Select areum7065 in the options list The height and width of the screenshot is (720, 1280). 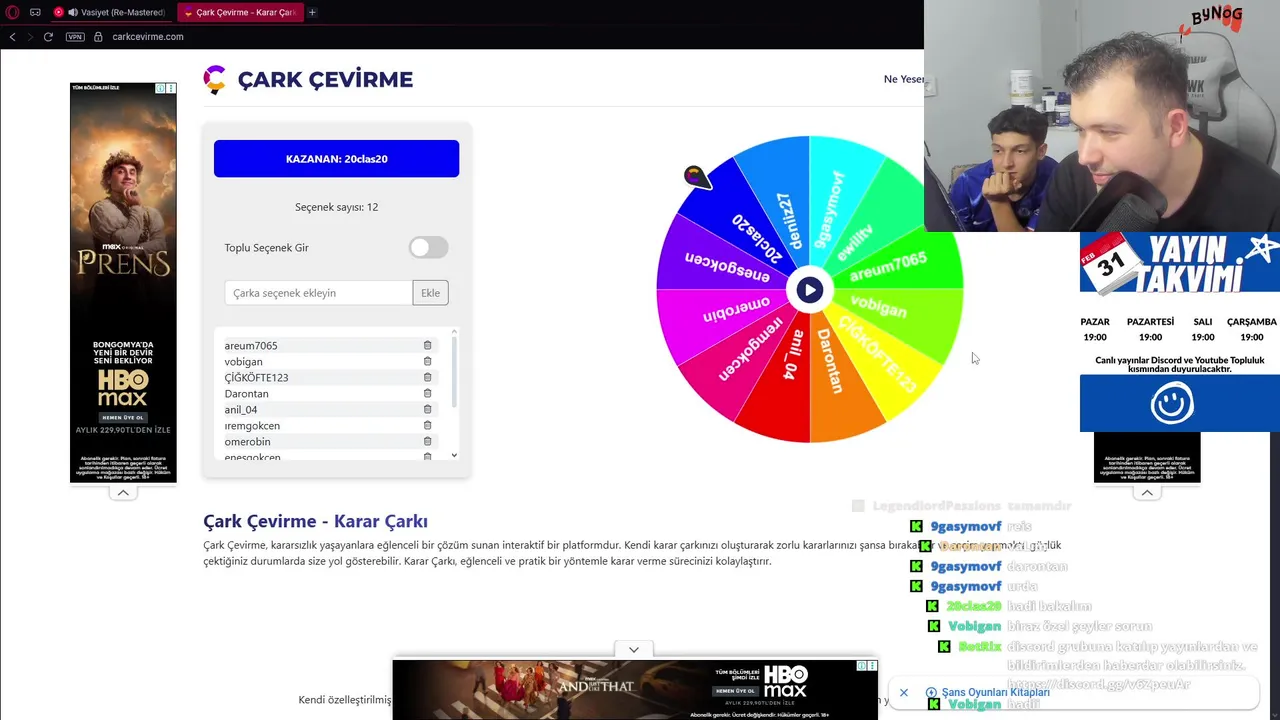[x=251, y=346]
